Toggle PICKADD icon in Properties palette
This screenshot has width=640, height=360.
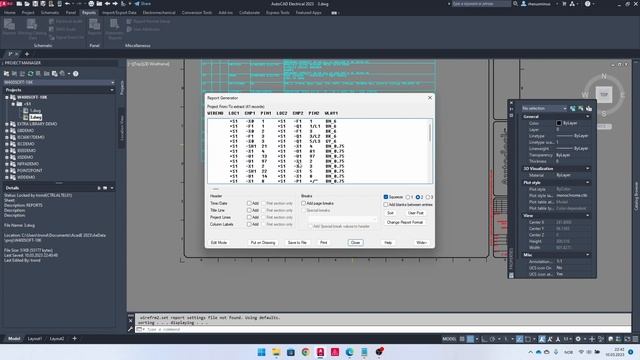pos(573,109)
